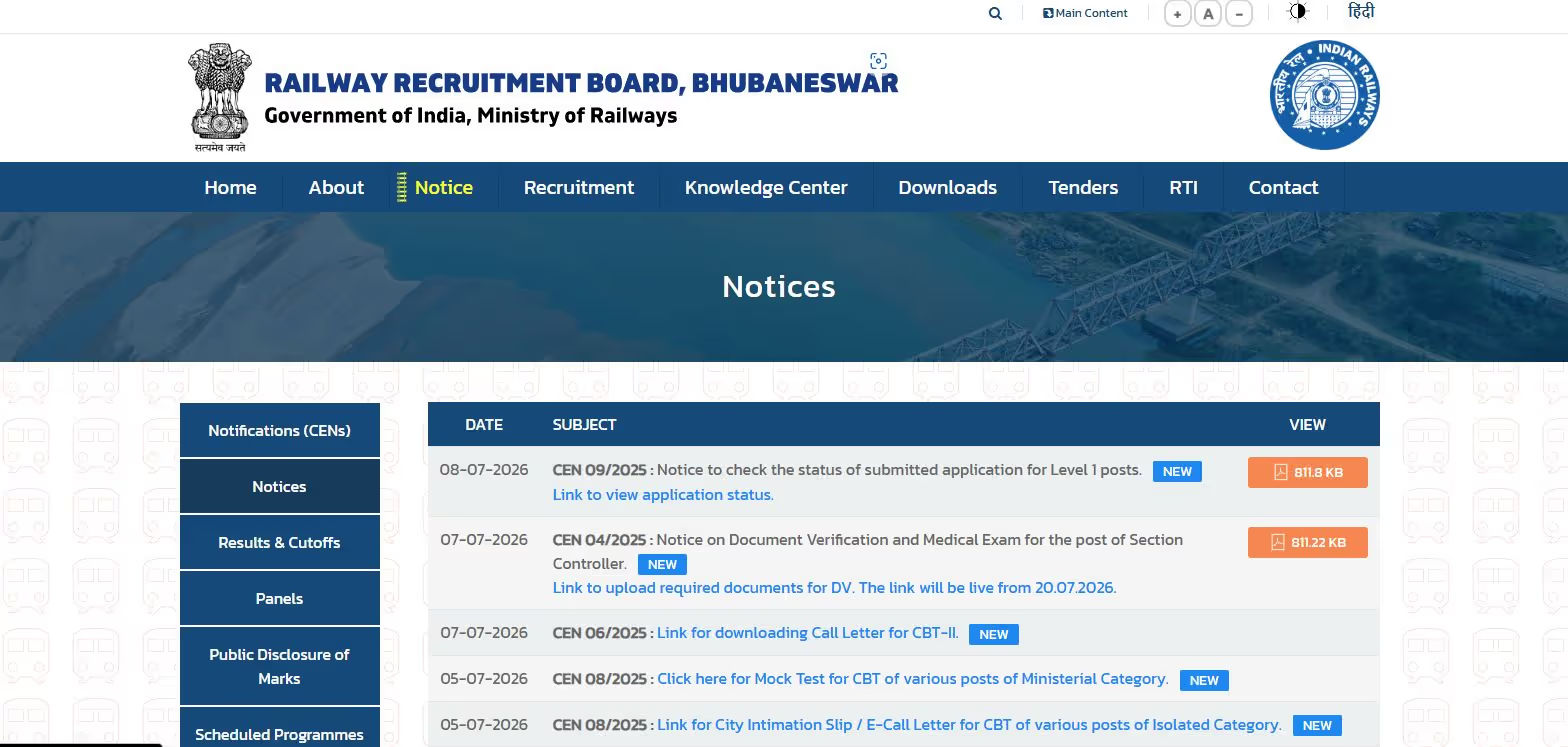Click NEW badge beside Isolated Category link
This screenshot has width=1568, height=747.
click(x=1317, y=726)
